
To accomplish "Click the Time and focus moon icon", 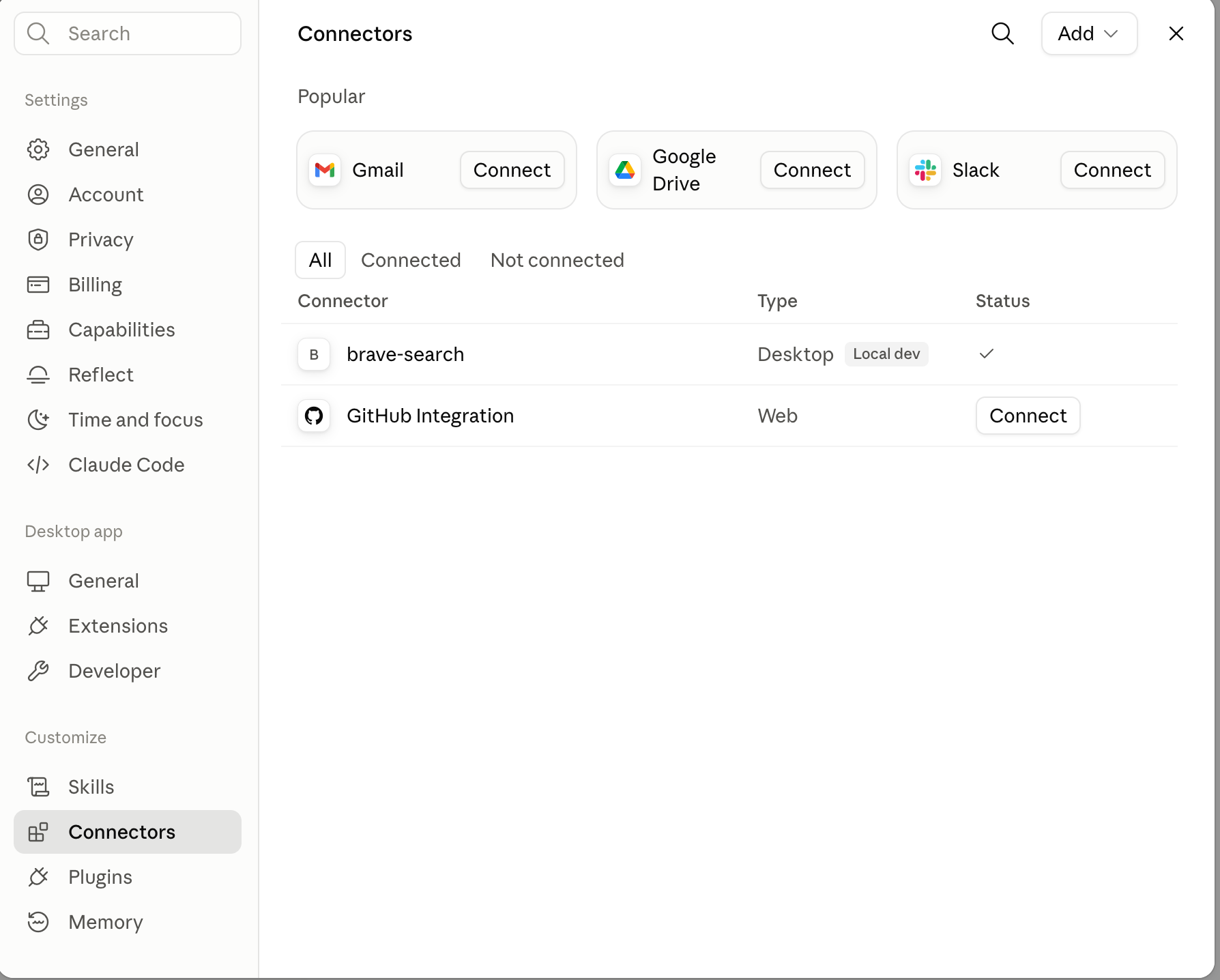I will pos(38,420).
